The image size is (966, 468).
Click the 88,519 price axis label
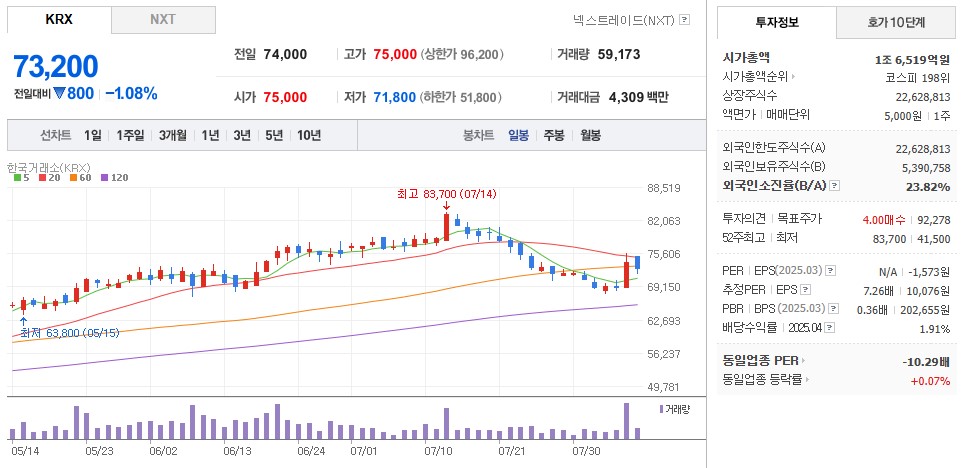click(x=664, y=188)
